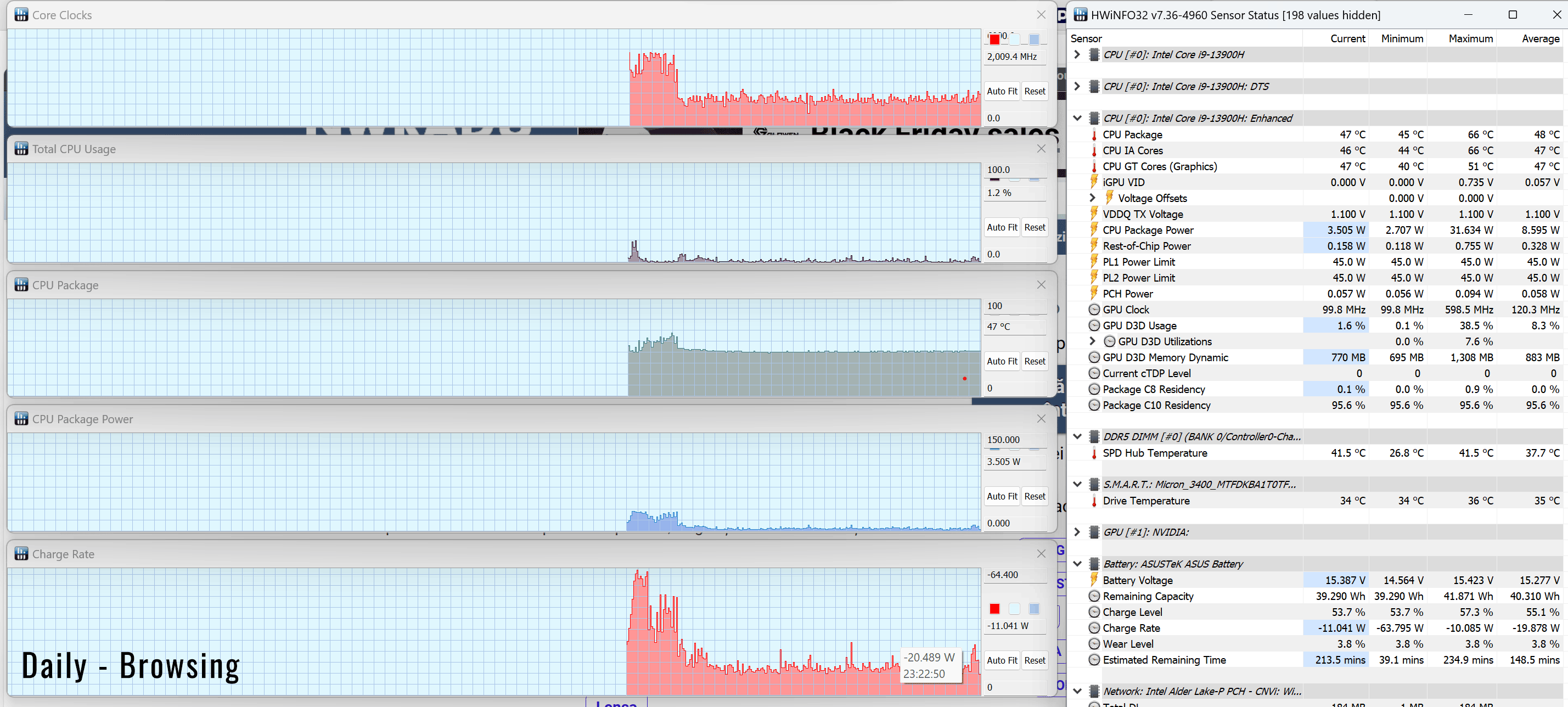Collapse the S.M.A.R.T.: Micron_3400 group
Image resolution: width=1568 pixels, height=707 pixels.
[1077, 485]
